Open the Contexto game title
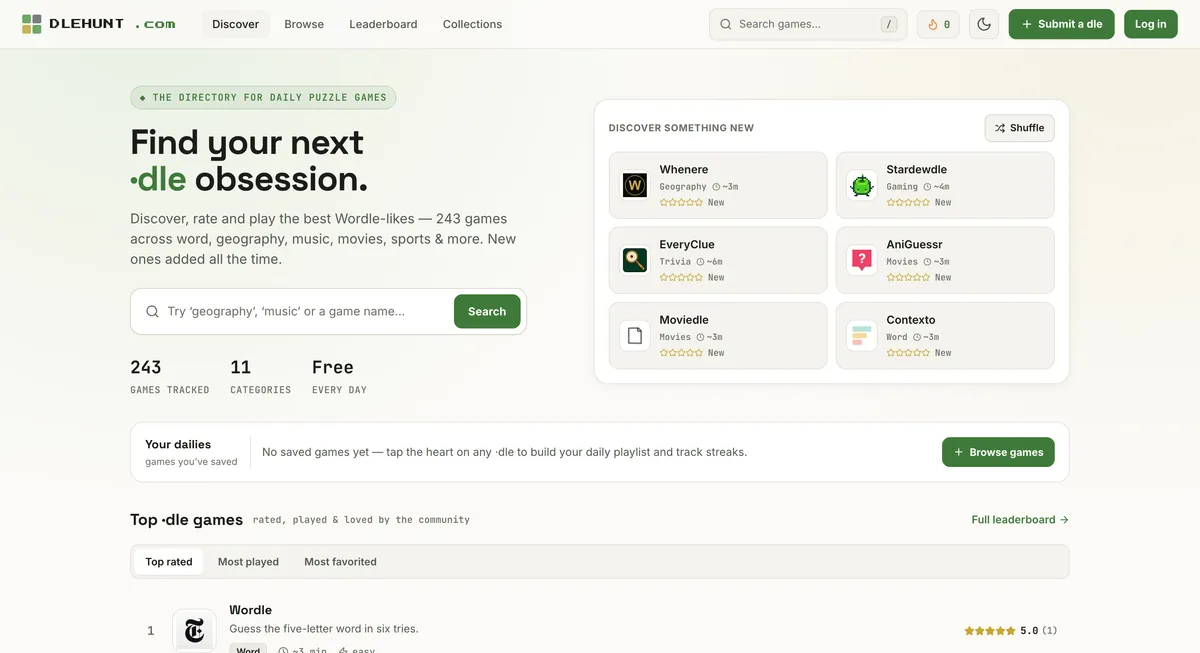 (911, 320)
